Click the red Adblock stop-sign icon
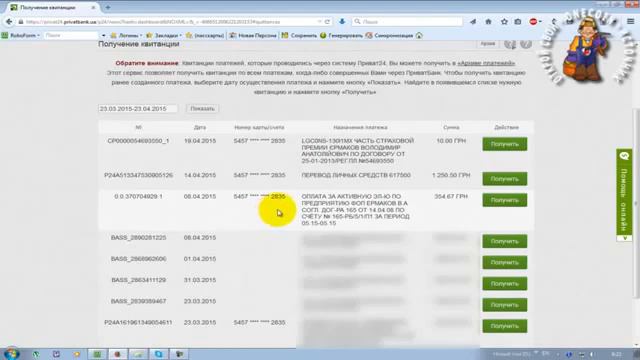This screenshot has width=640, height=360. click(x=533, y=22)
